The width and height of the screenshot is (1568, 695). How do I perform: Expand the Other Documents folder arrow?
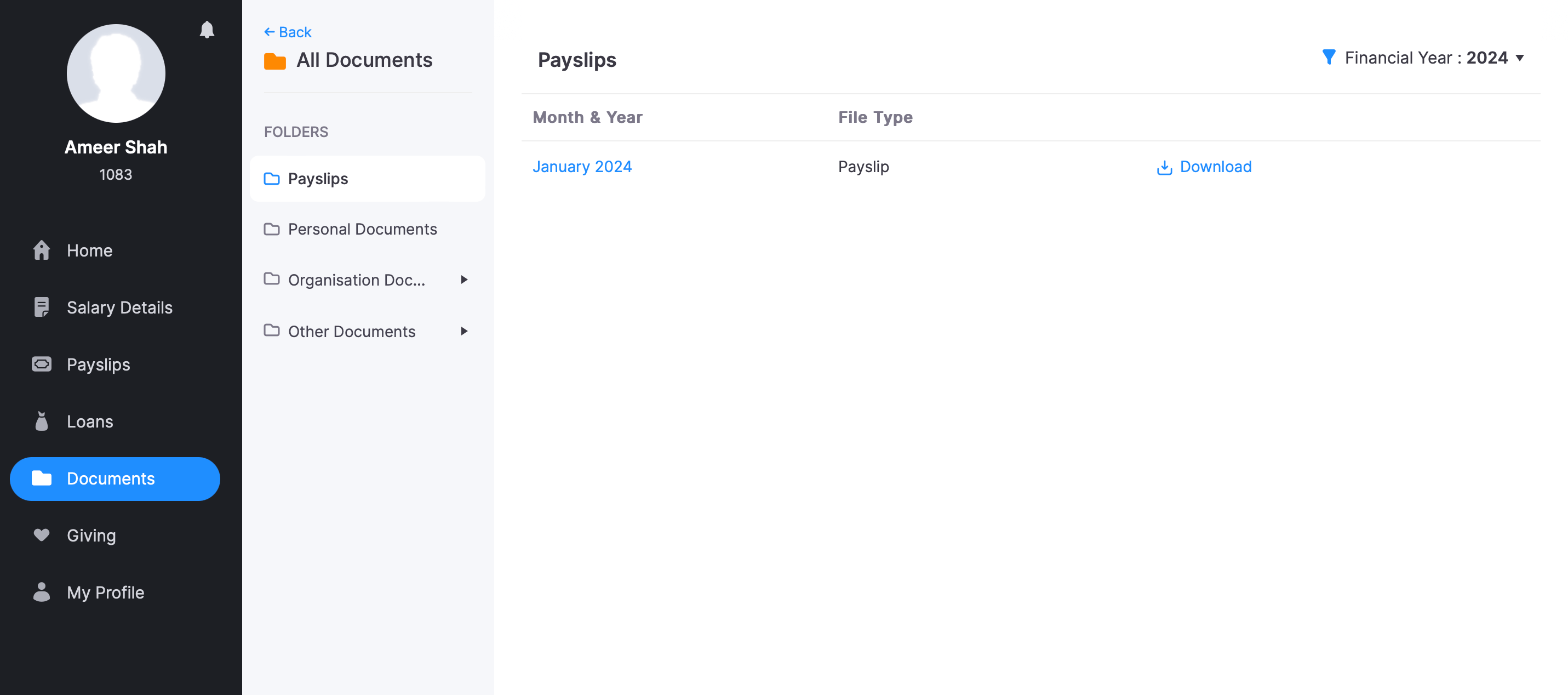(464, 332)
